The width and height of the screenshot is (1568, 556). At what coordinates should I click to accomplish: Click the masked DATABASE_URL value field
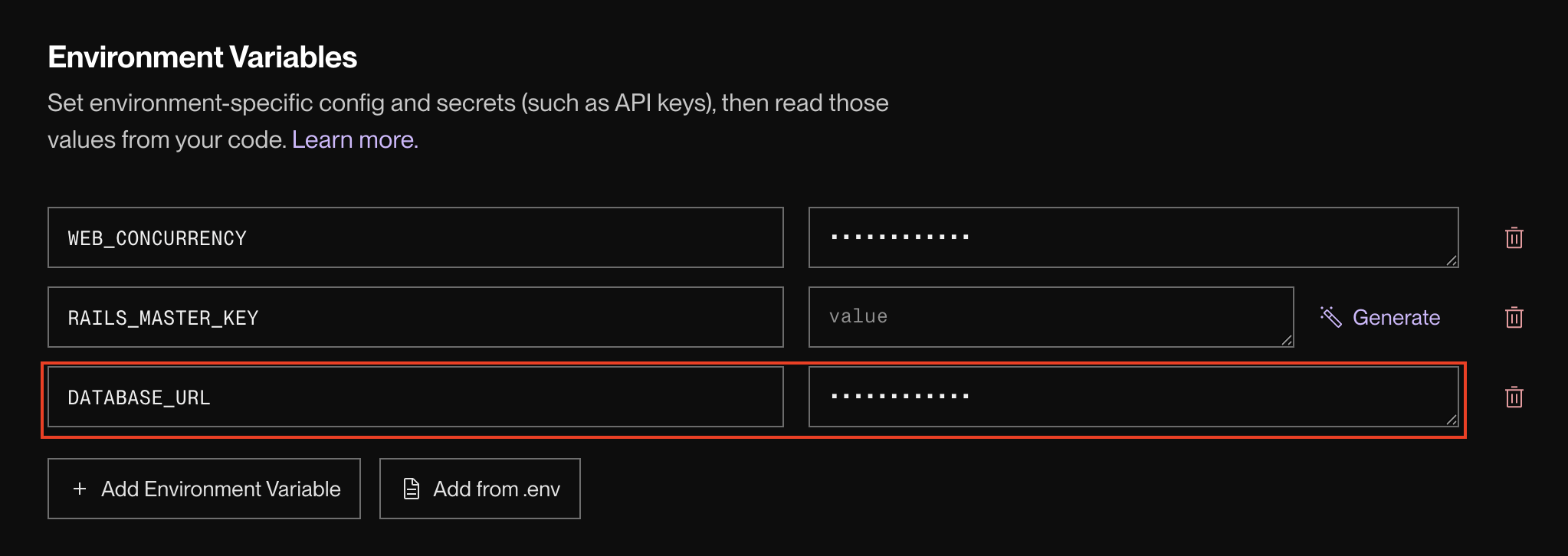(x=1133, y=397)
